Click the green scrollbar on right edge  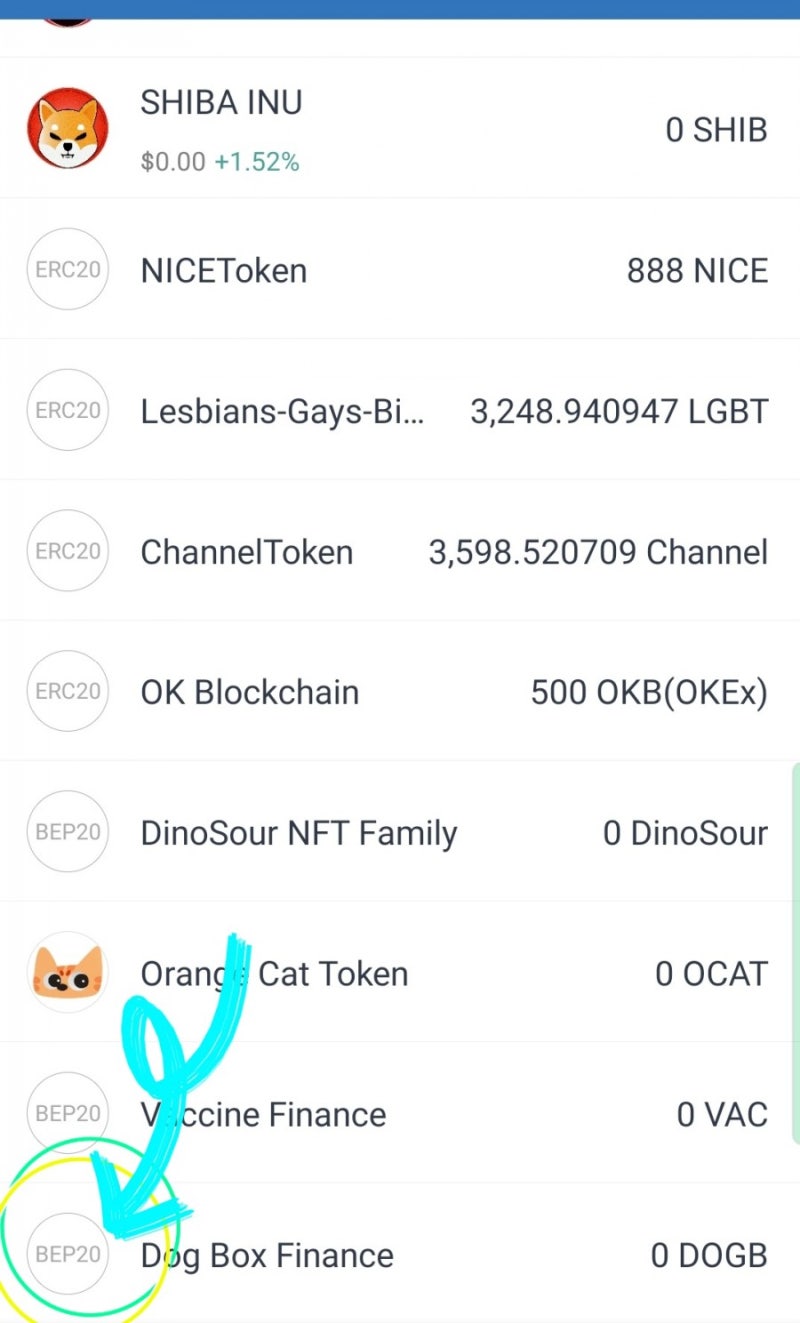(796, 953)
